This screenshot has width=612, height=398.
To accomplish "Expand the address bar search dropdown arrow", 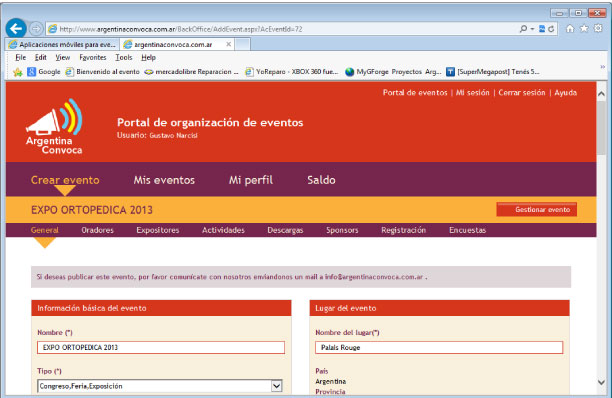I will [532, 29].
